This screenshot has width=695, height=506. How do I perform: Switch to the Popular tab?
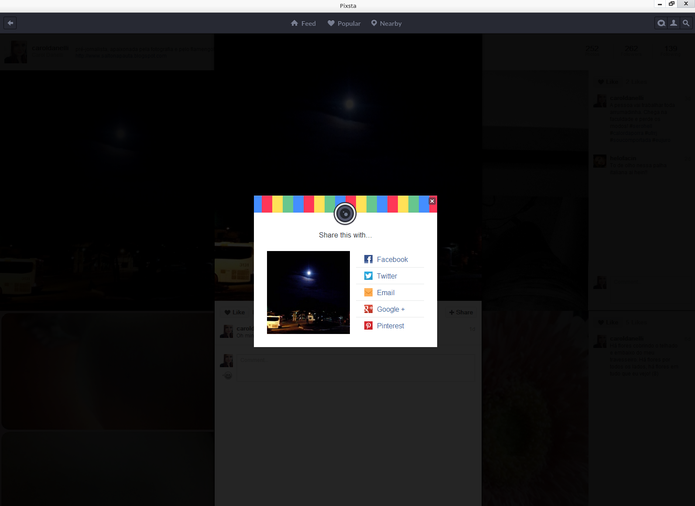tap(344, 23)
